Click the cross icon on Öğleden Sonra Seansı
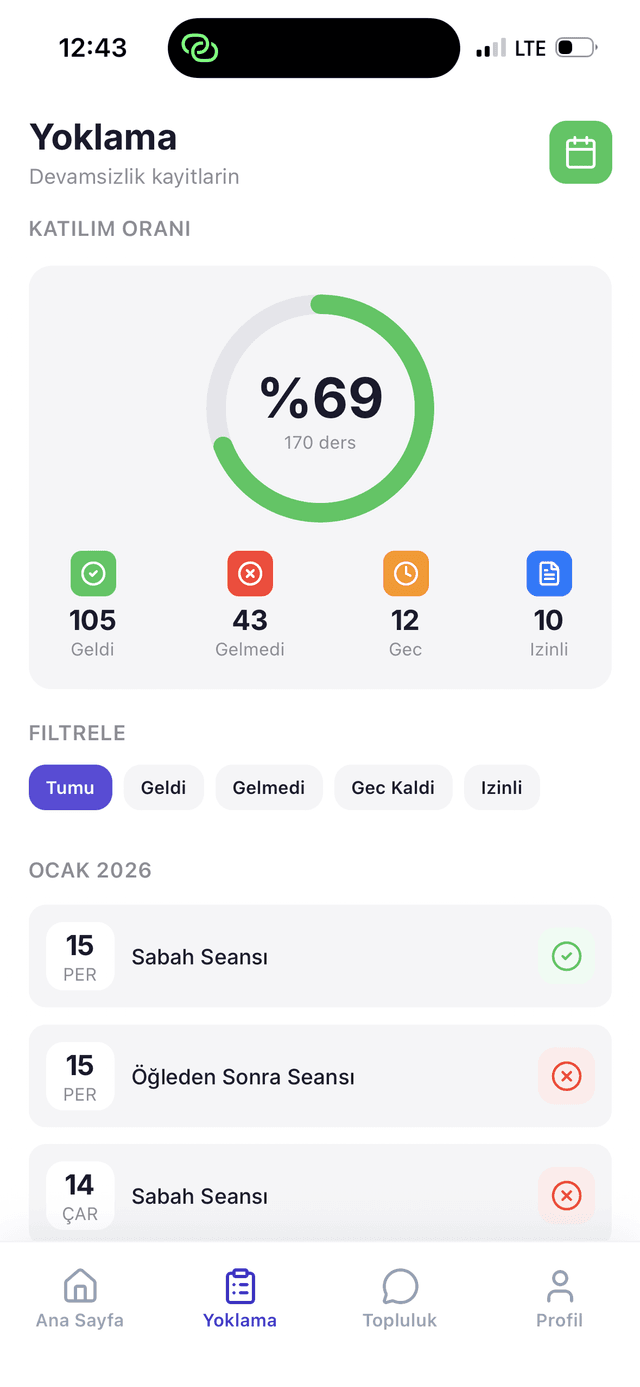The height and width of the screenshot is (1387, 640). point(566,1076)
